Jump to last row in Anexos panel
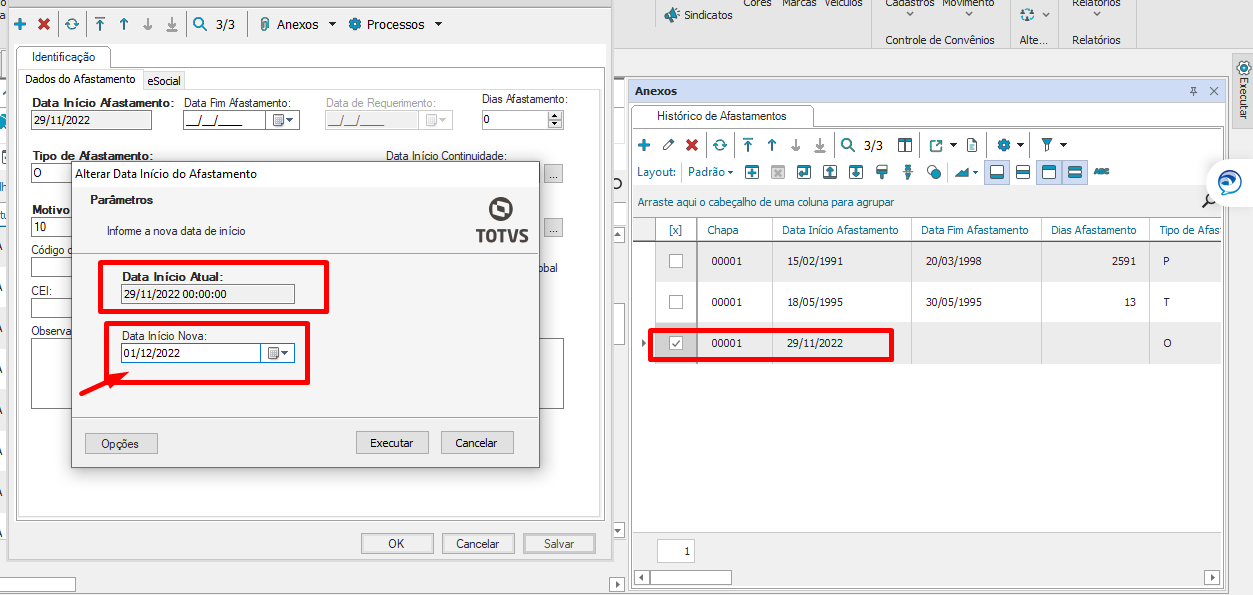The width and height of the screenshot is (1253, 595). [819, 145]
